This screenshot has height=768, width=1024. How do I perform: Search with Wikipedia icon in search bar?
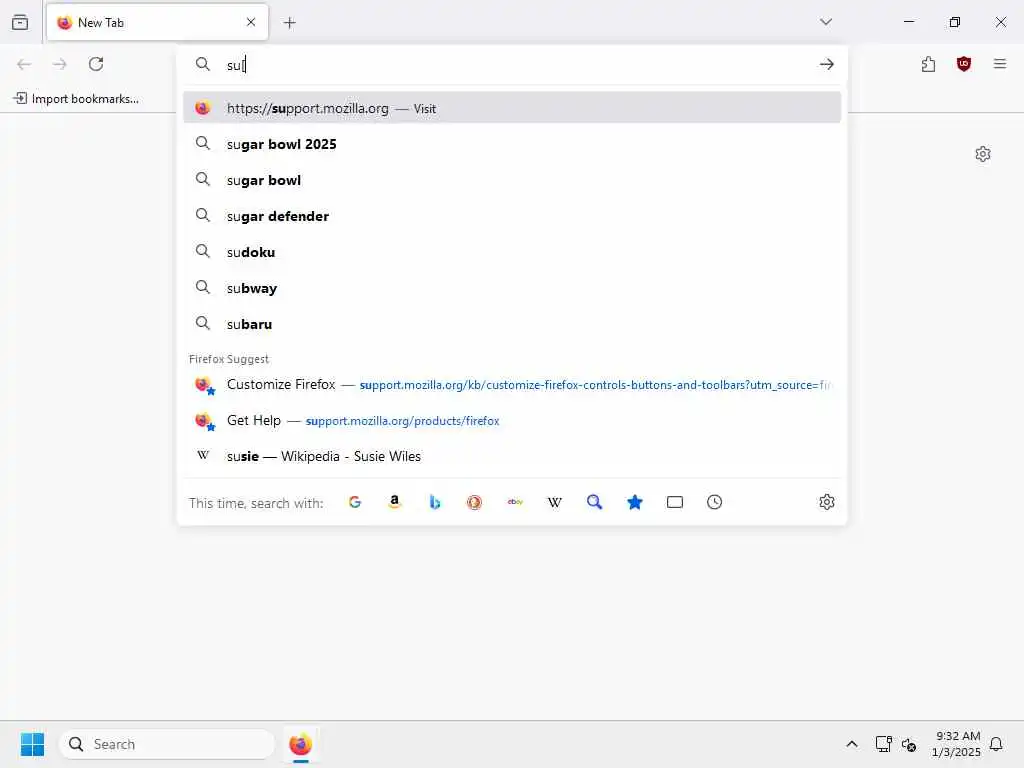pos(554,502)
